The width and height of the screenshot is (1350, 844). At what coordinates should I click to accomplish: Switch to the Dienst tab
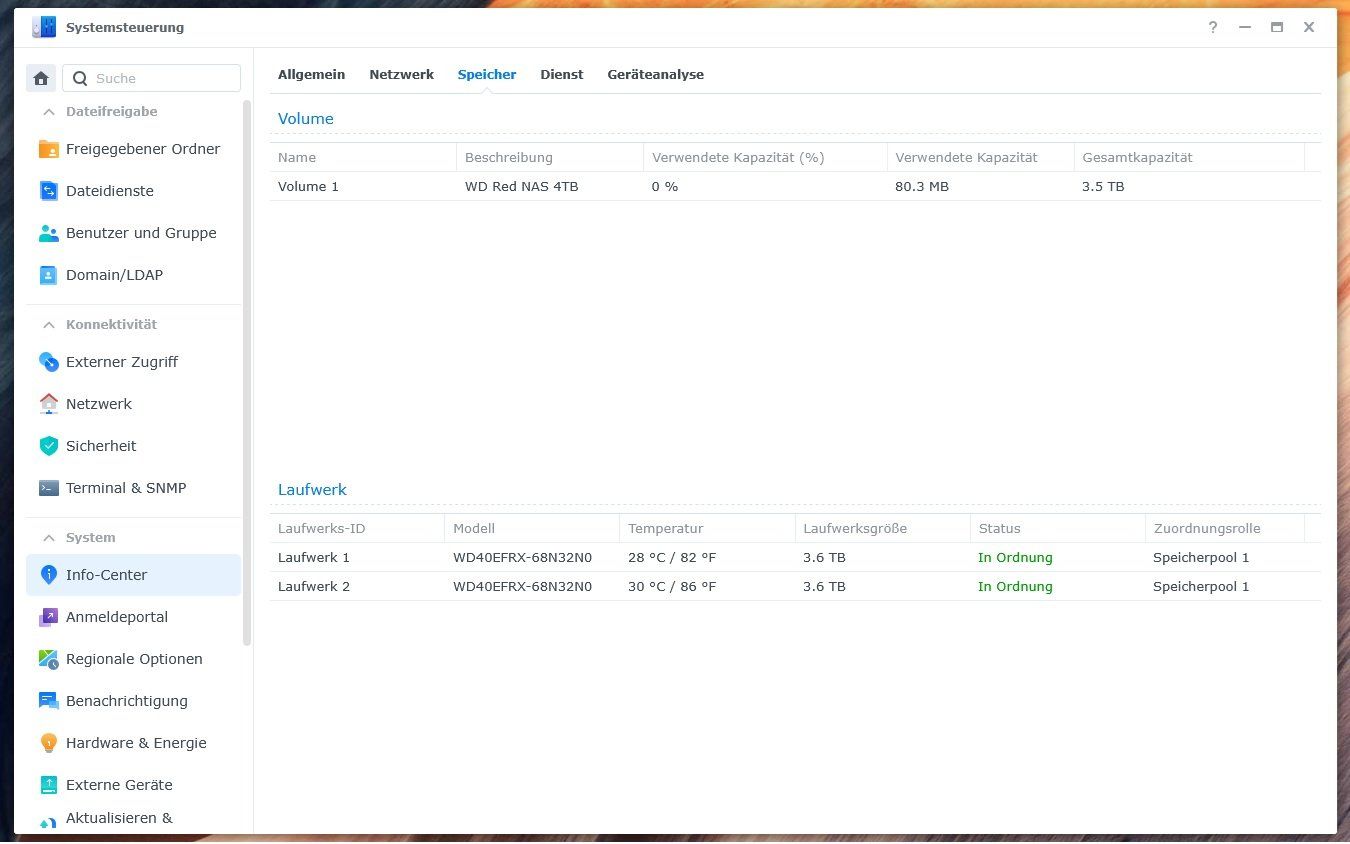click(561, 75)
